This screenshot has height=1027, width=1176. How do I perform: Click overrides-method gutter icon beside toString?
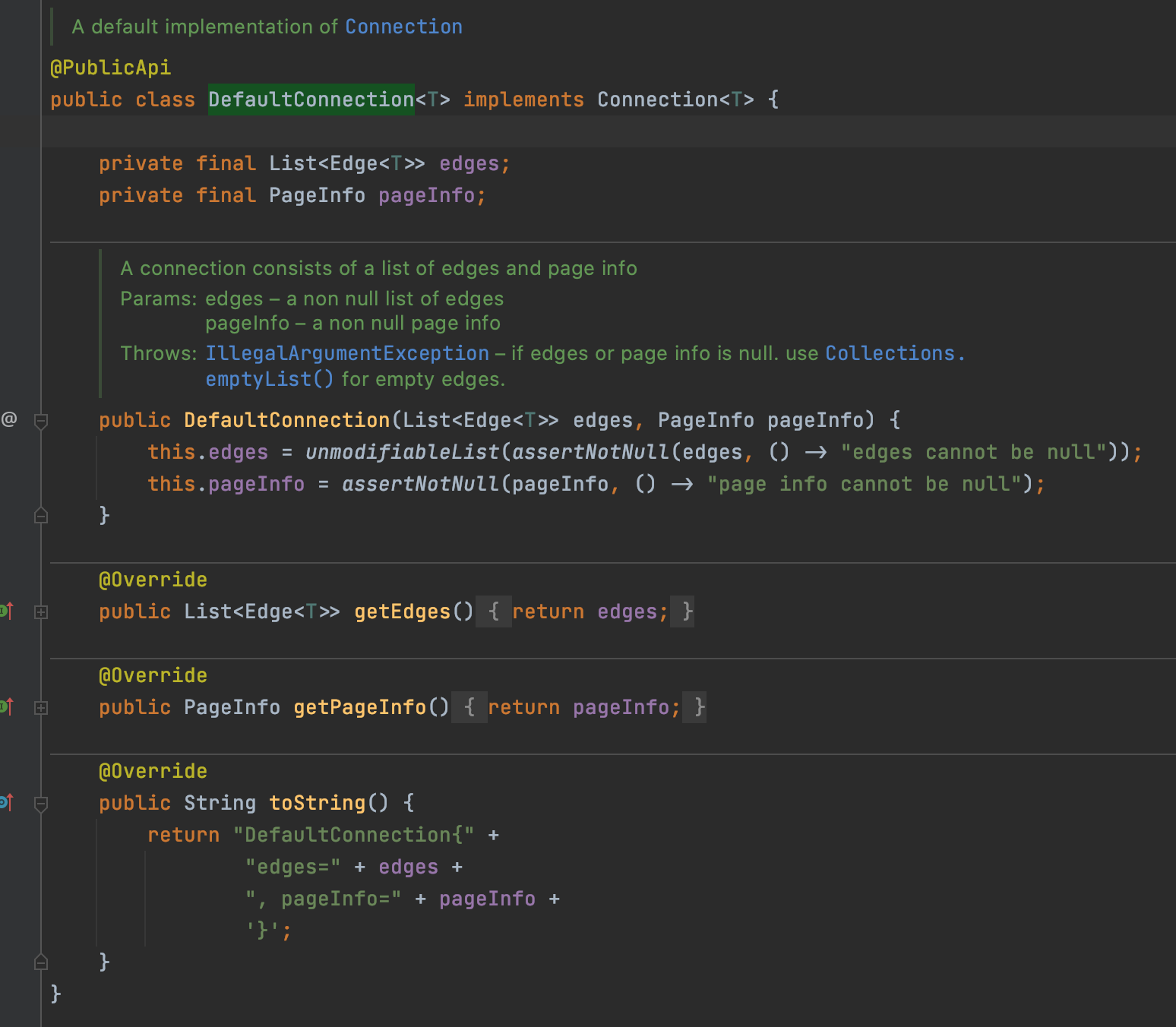tap(6, 802)
